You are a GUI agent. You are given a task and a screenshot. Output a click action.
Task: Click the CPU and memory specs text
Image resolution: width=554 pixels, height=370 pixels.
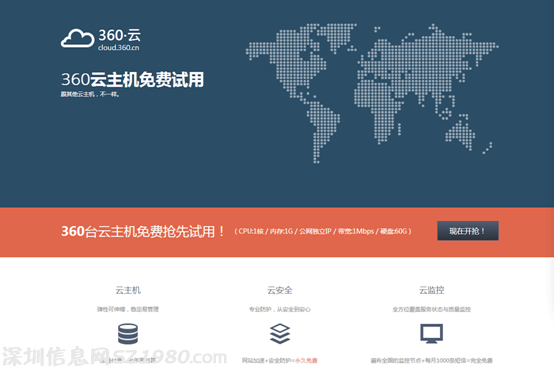tap(323, 231)
